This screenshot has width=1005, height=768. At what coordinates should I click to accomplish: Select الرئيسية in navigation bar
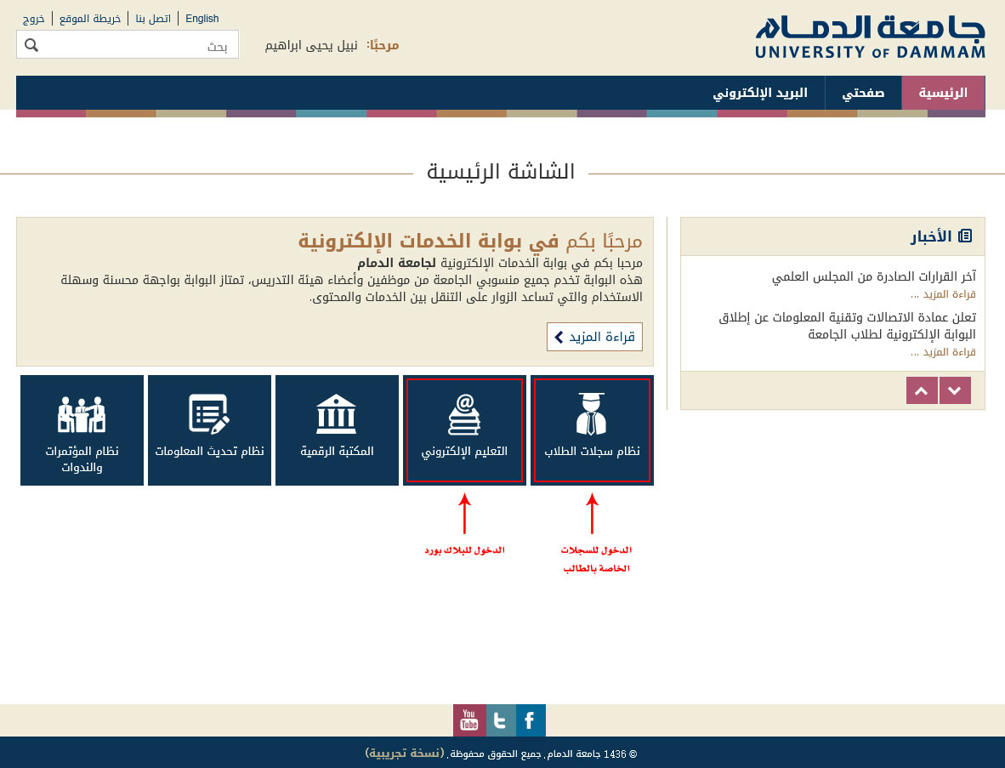(x=943, y=93)
